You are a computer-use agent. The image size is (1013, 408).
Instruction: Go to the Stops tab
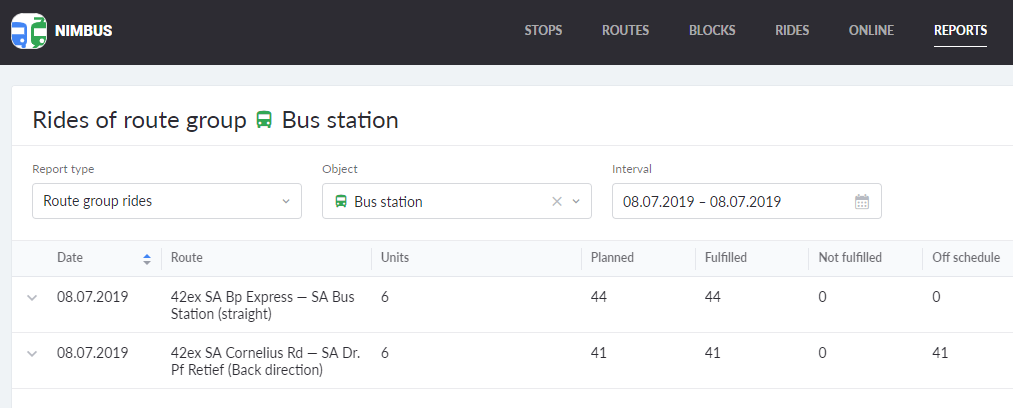pyautogui.click(x=543, y=30)
